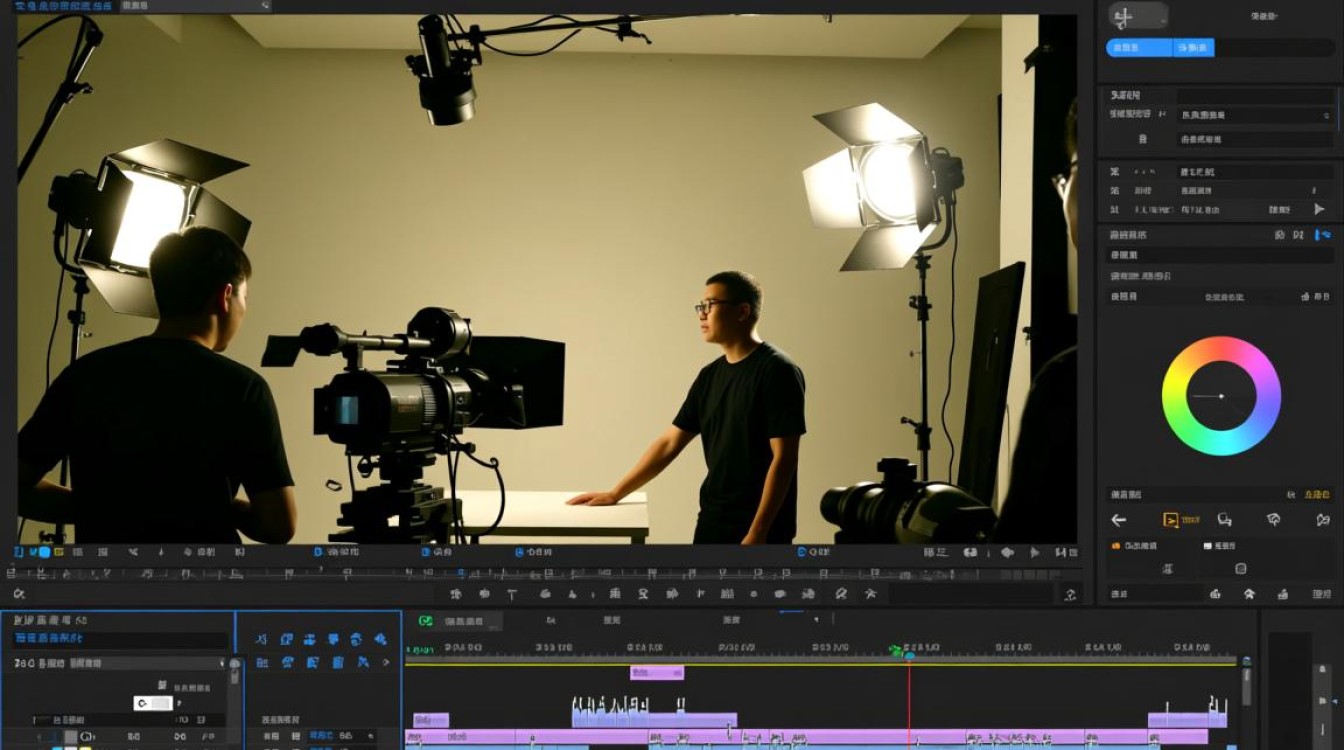Screen dimensions: 1344x750
Task: Click the white play triangle in right panel
Action: click(x=1319, y=209)
